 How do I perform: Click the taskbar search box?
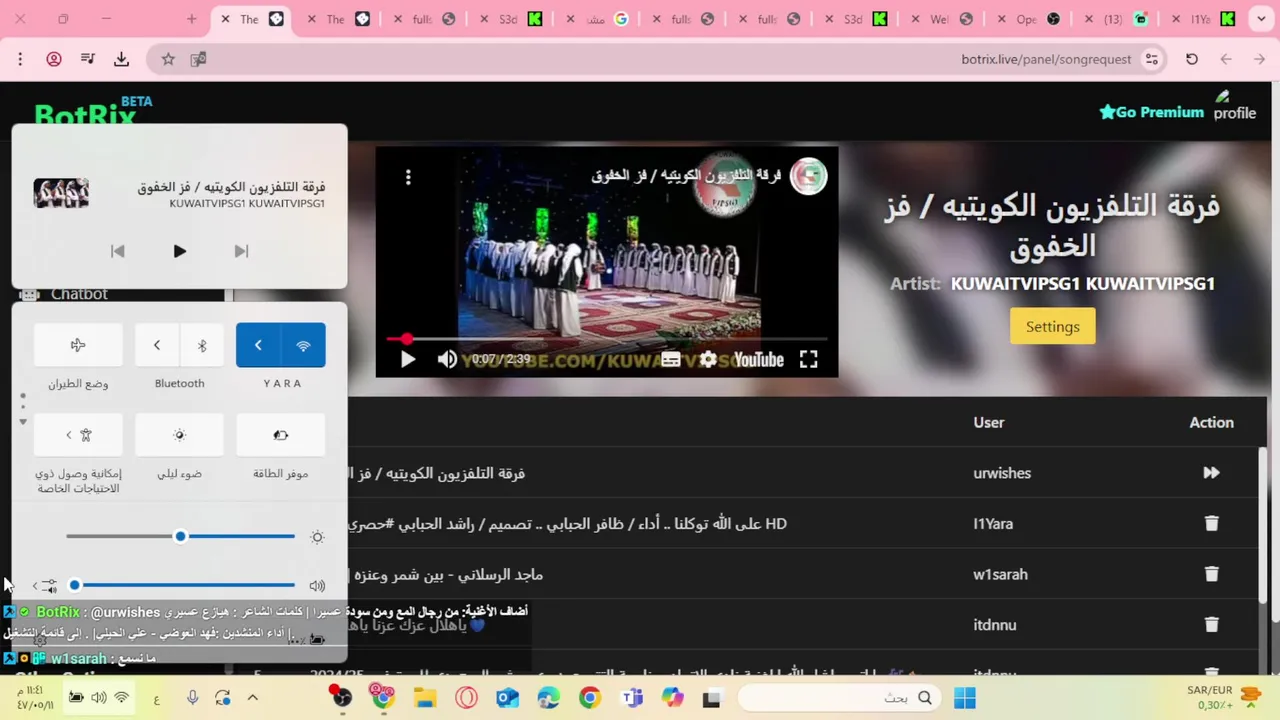point(840,697)
